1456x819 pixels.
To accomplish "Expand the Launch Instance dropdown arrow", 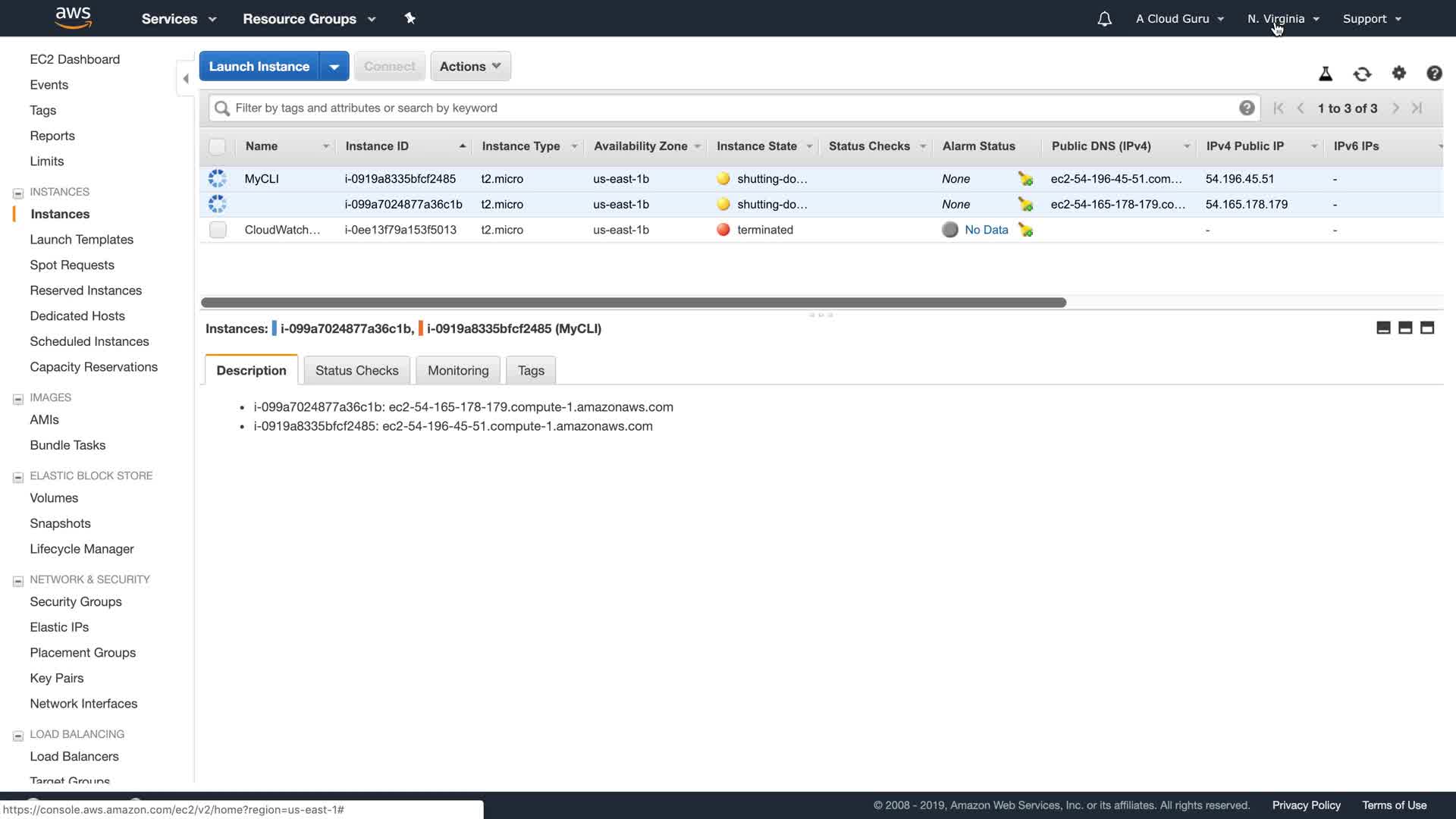I will pyautogui.click(x=334, y=66).
